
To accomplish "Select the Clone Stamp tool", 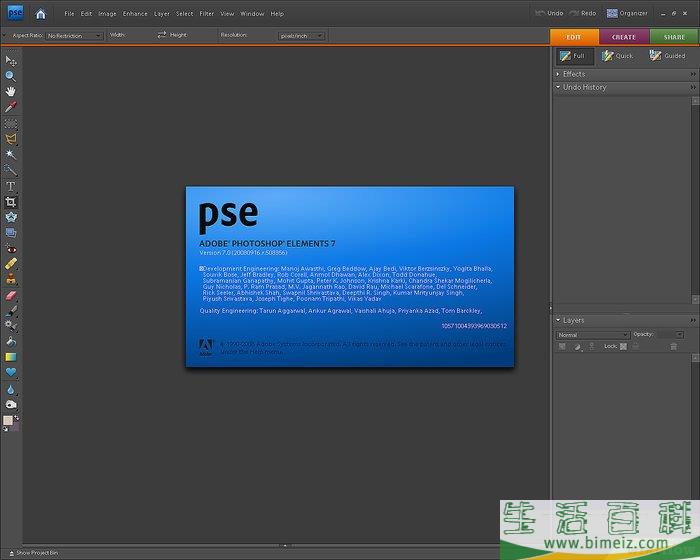I will pyautogui.click(x=11, y=280).
